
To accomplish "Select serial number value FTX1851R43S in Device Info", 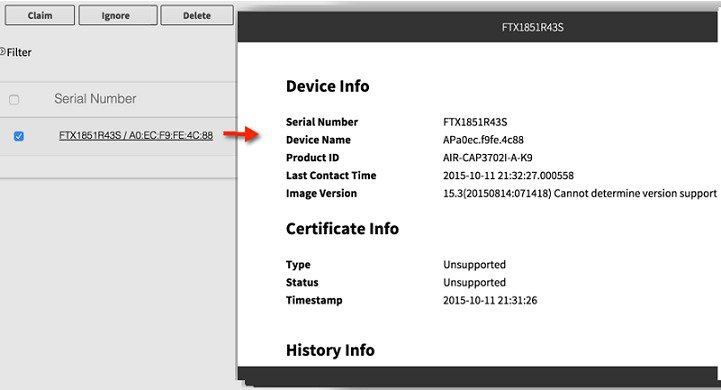I will [475, 122].
